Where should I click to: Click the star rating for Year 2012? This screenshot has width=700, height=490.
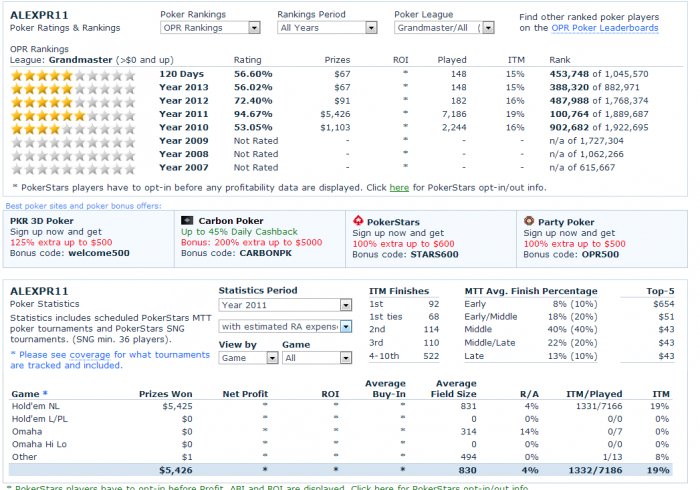tap(73, 102)
